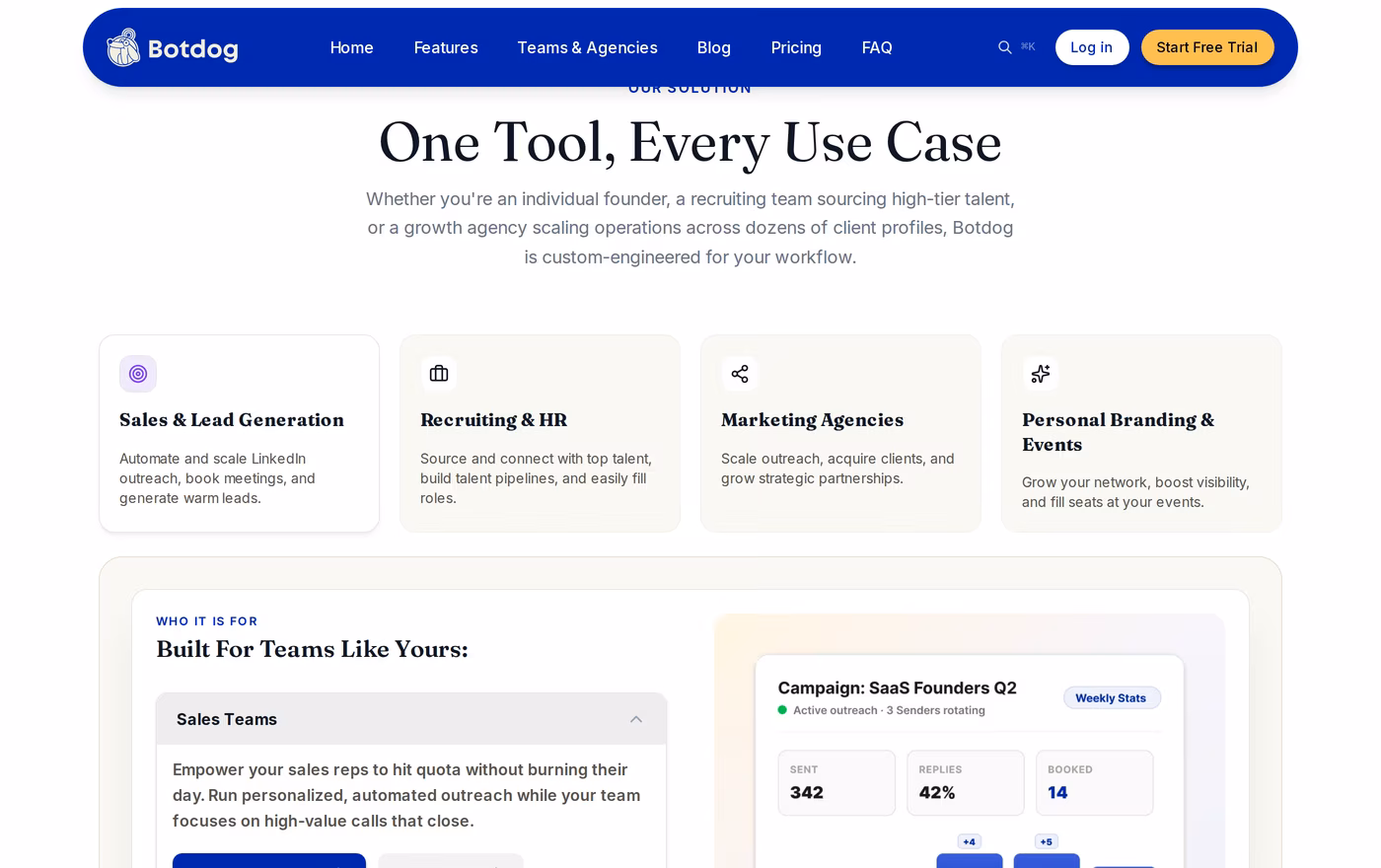The width and height of the screenshot is (1381, 868).
Task: Click the BOOKED 14 stat box
Action: click(1095, 783)
